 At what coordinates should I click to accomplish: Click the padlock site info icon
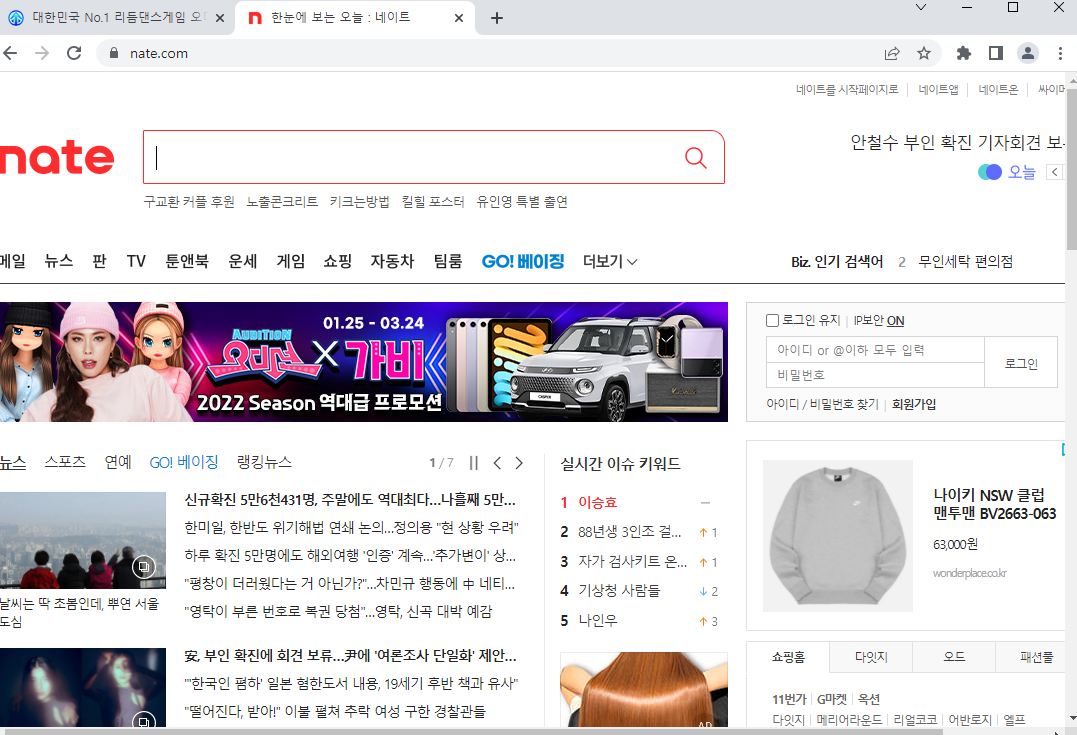click(x=114, y=53)
